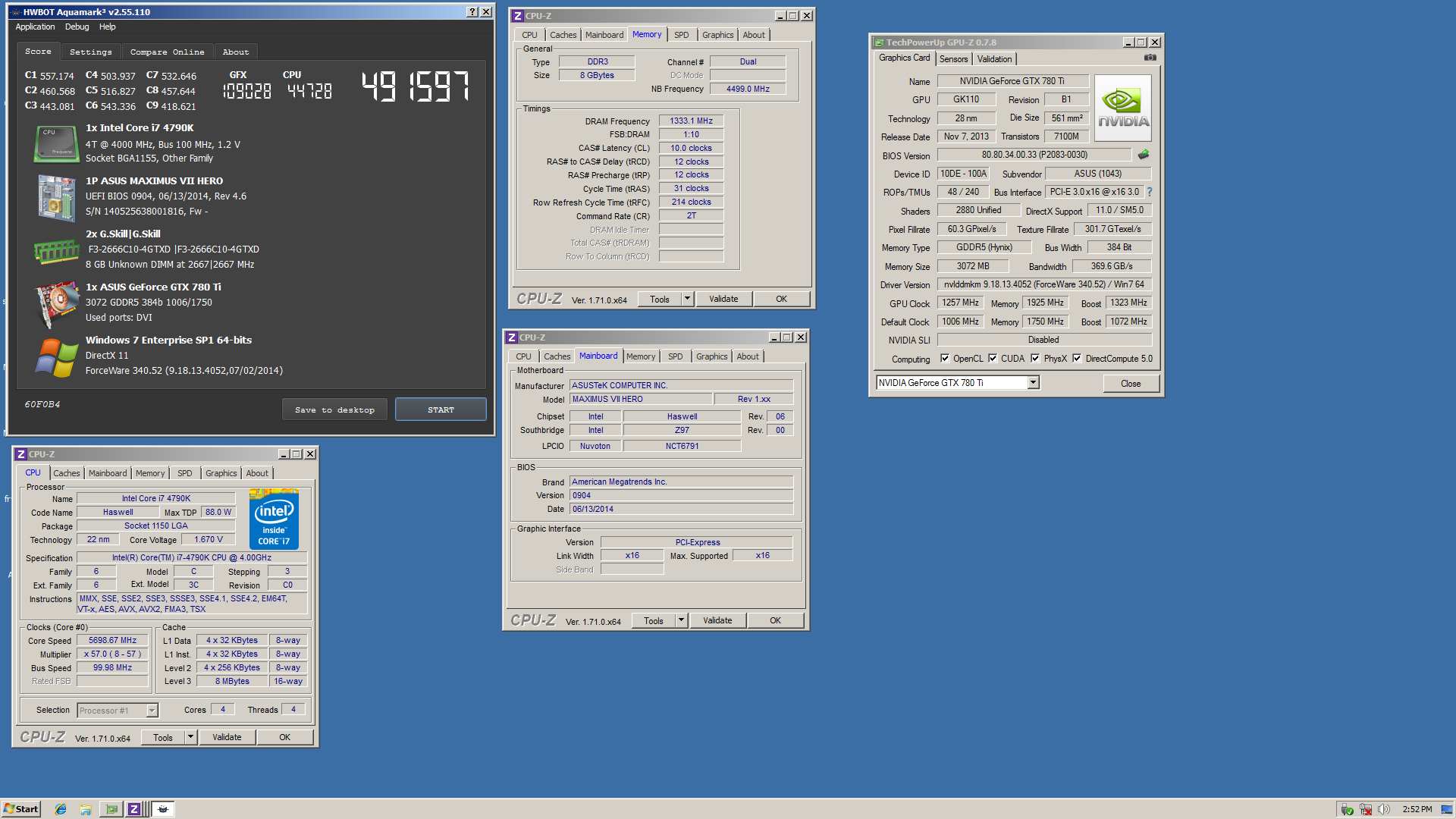Click the Aquamark title bar app icon

(x=15, y=12)
